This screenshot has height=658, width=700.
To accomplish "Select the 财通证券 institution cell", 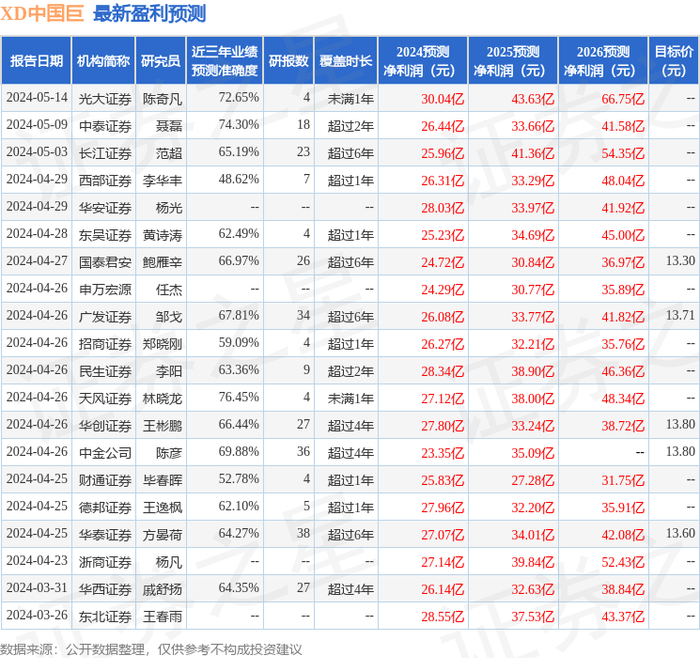I will click(105, 480).
